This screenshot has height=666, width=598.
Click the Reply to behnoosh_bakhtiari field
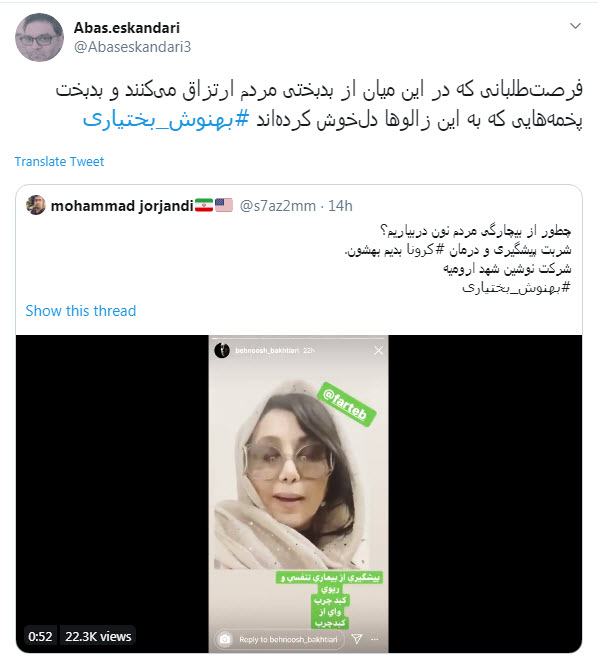(x=288, y=639)
